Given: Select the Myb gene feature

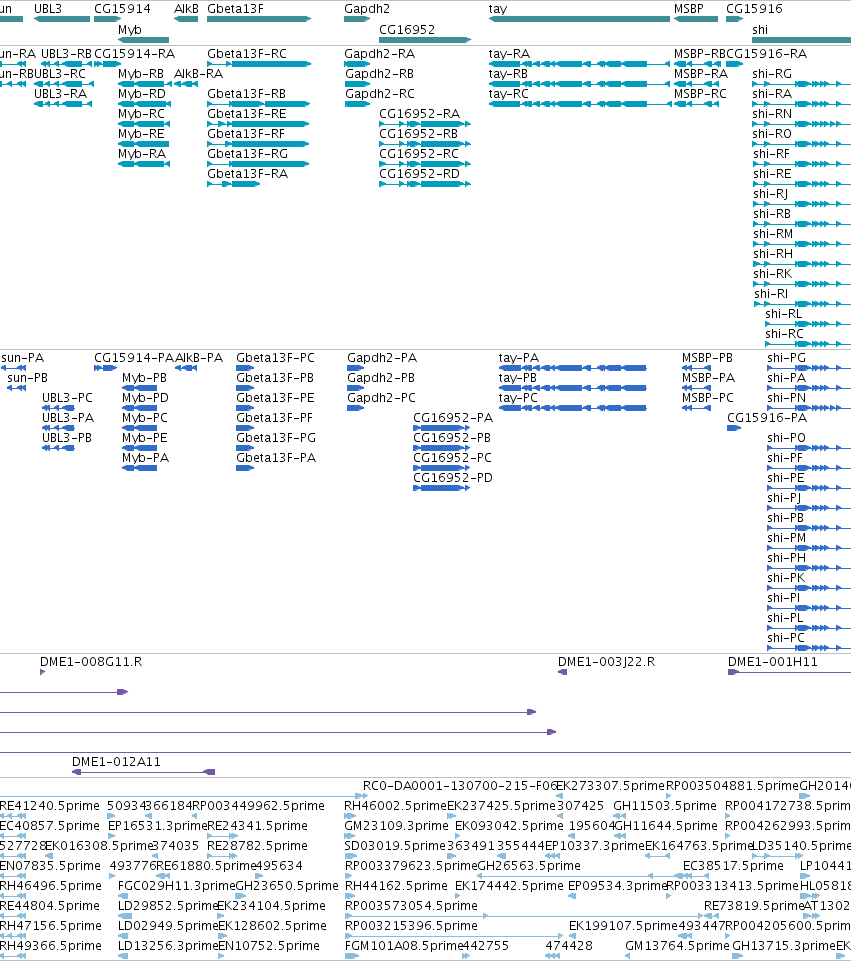Looking at the screenshot, I should [x=143, y=40].
